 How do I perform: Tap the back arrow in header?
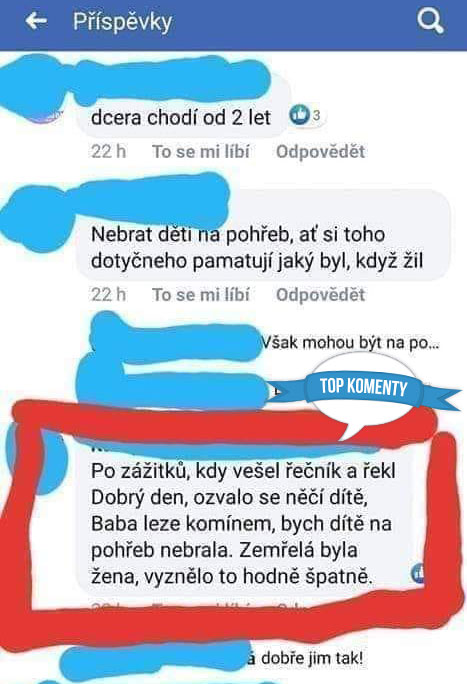[36, 21]
